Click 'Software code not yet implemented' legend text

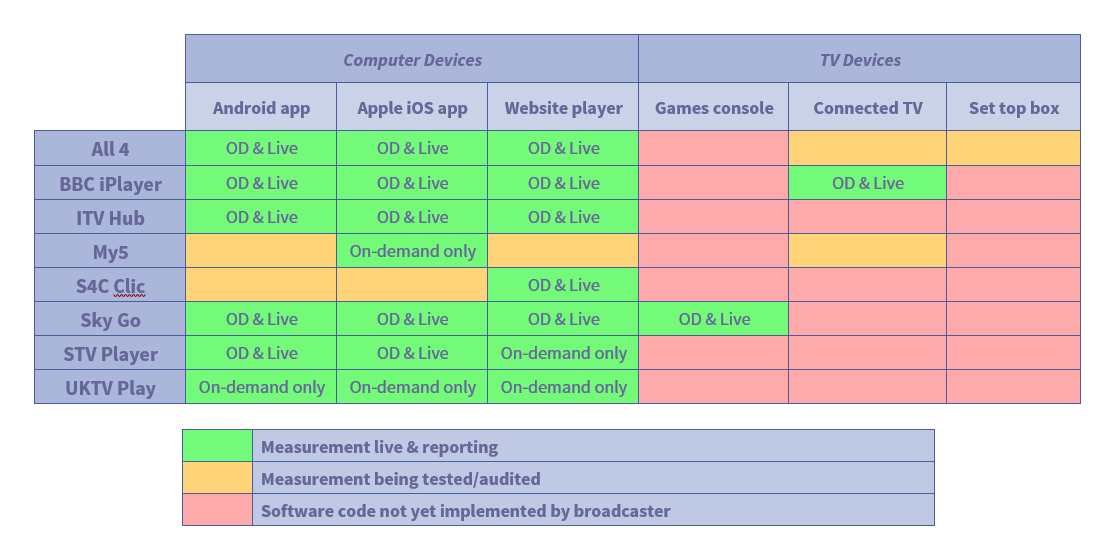tap(465, 511)
